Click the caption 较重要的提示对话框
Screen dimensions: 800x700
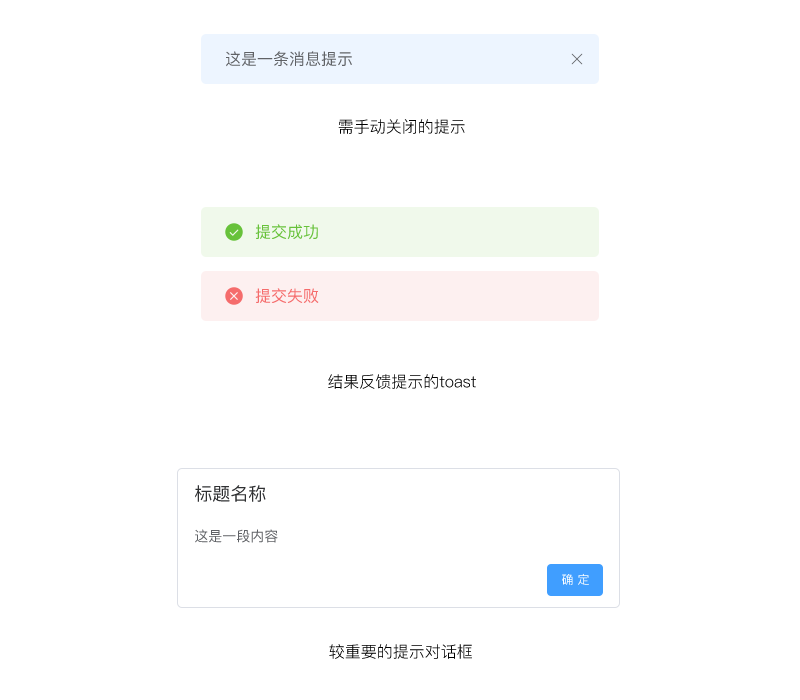coord(401,652)
